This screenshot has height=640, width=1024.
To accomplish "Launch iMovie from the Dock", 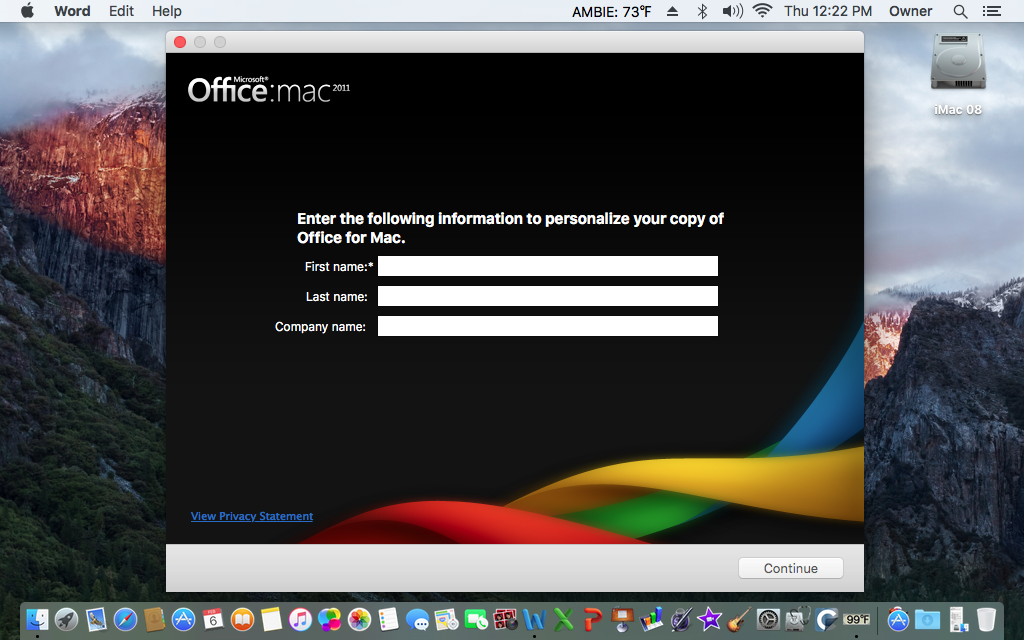I will [x=710, y=618].
